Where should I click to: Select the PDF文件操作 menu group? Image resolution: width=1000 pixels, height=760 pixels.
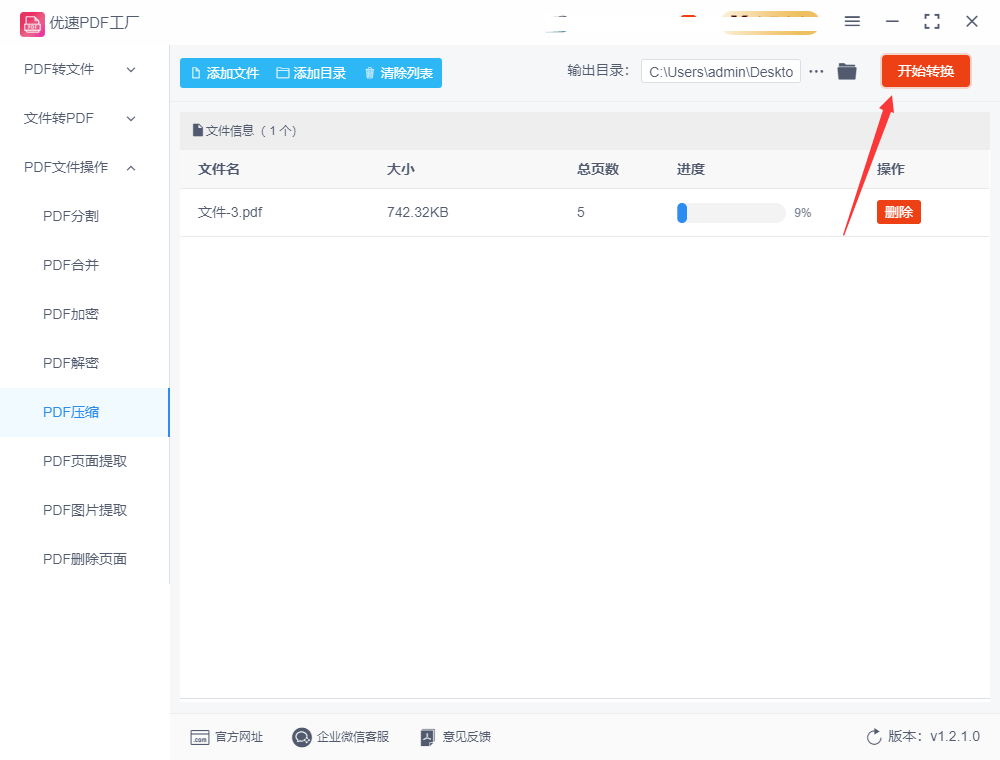click(84, 168)
